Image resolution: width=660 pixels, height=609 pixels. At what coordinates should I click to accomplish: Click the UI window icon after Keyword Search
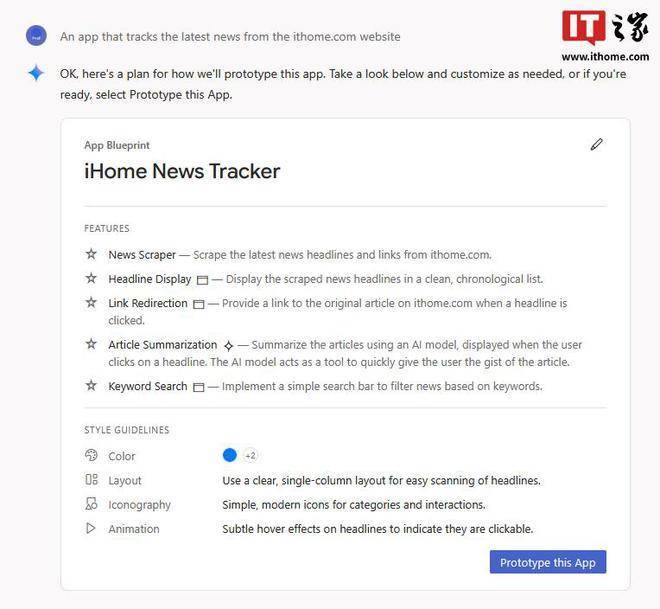click(x=198, y=387)
